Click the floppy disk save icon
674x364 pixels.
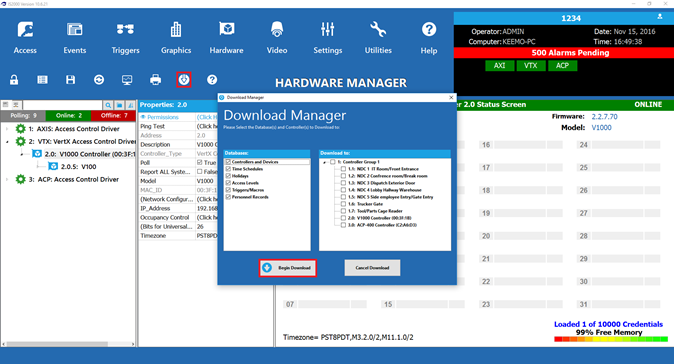pyautogui.click(x=70, y=80)
